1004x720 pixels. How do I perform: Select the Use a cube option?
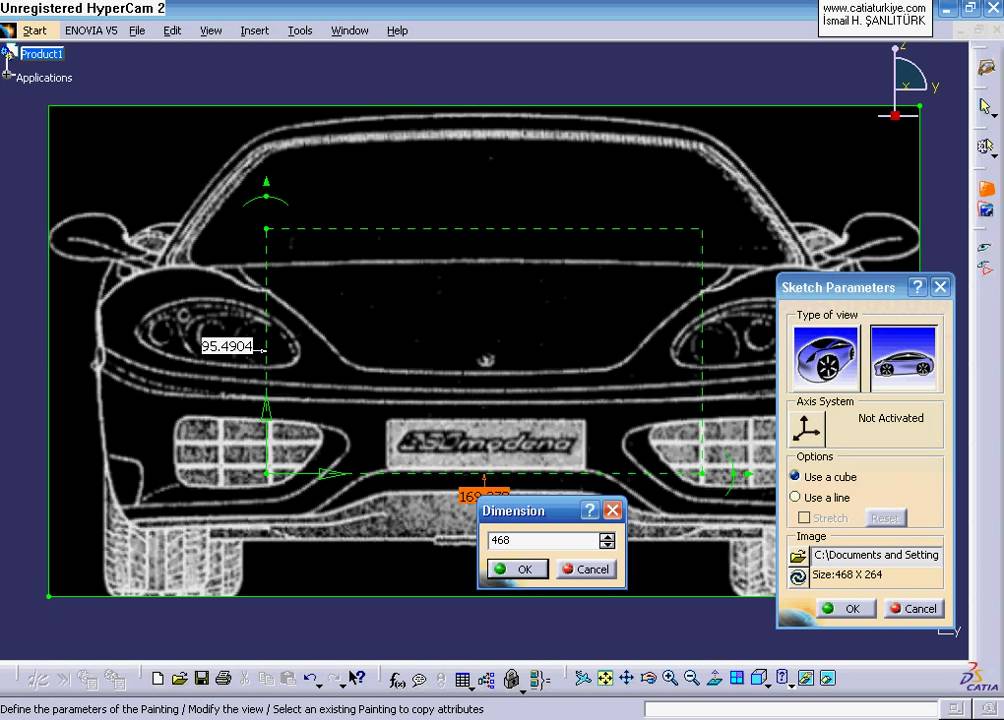[x=795, y=476]
